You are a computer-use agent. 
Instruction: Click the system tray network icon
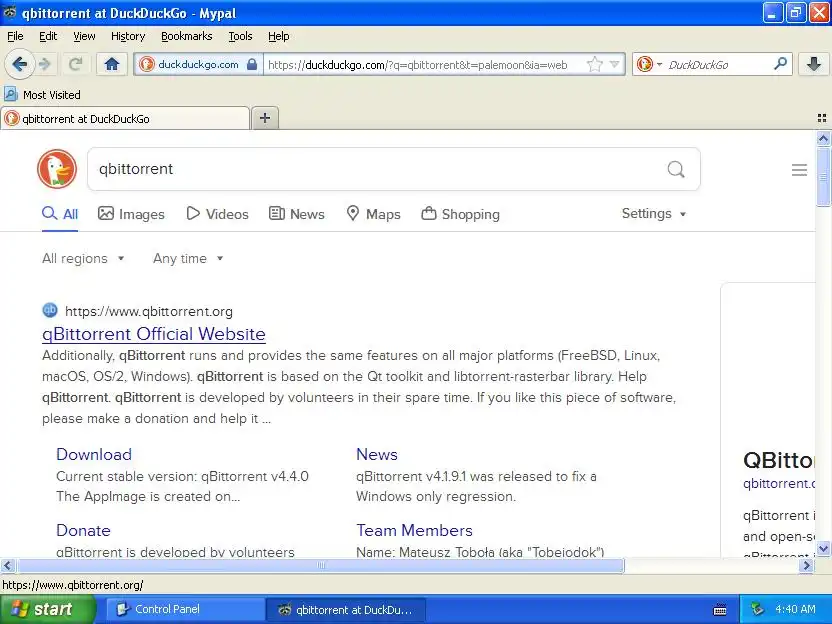click(757, 609)
